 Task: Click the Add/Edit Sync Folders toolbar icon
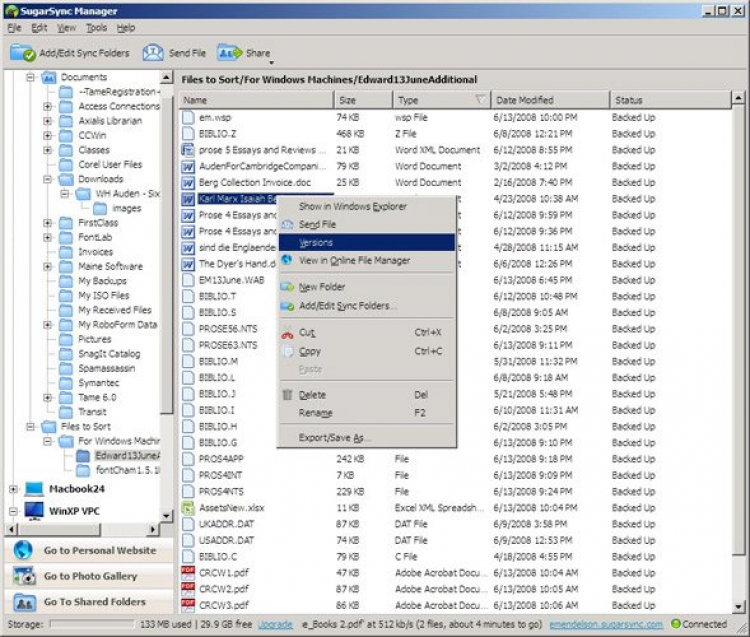[x=21, y=53]
